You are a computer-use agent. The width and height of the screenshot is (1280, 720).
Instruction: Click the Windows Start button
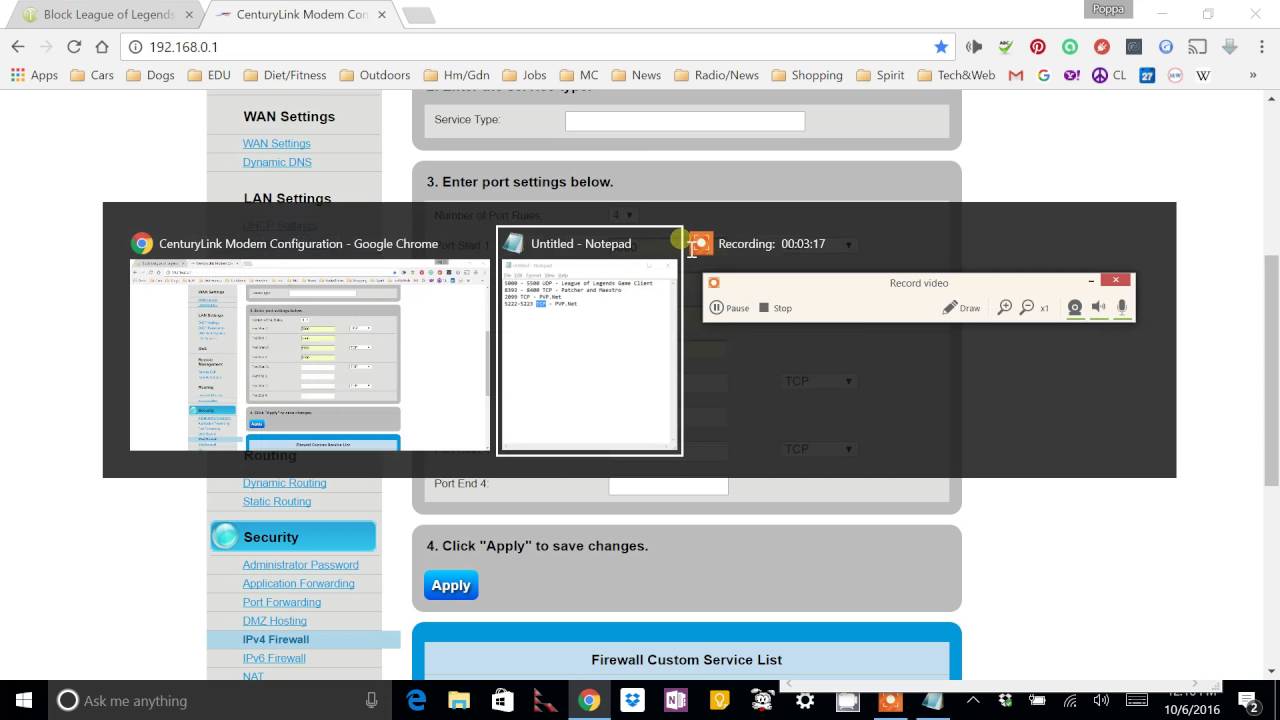click(x=24, y=700)
